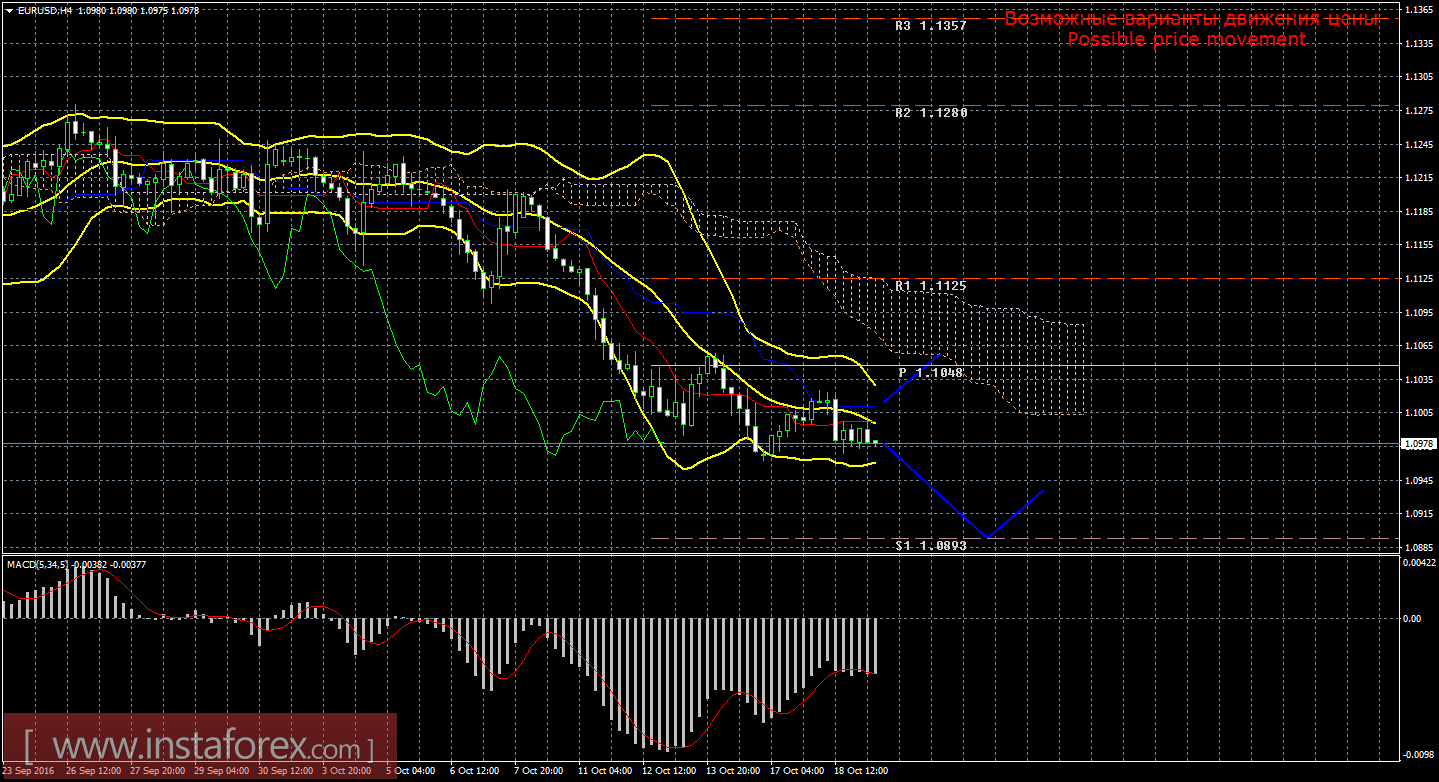
Task: Select the R3 1.1357 resistance label
Action: [930, 26]
